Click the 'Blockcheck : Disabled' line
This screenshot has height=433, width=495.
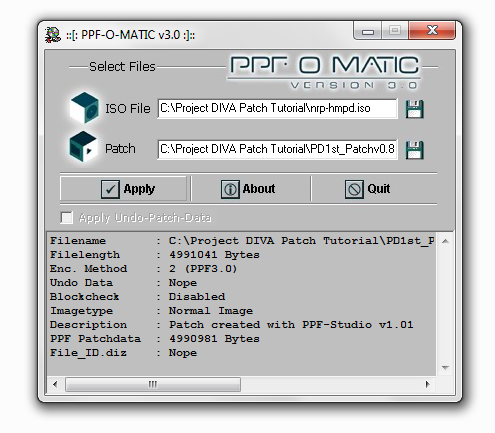coord(137,297)
